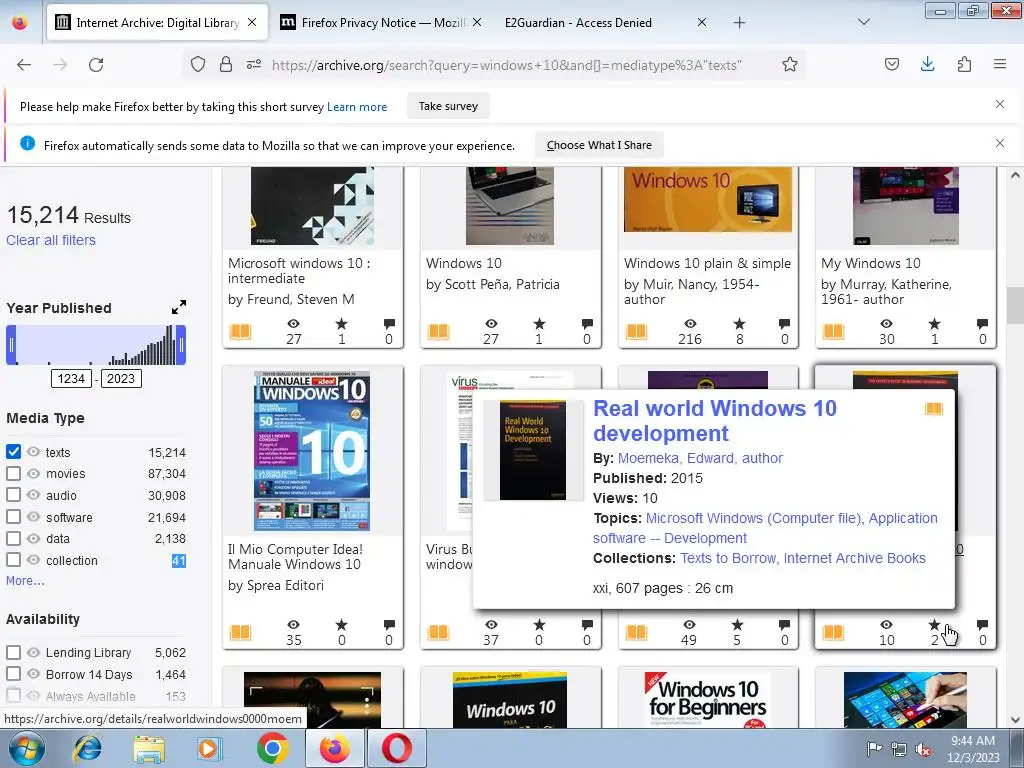Open Firefox application hamburger menu
The image size is (1024, 768).
coord(1000,65)
